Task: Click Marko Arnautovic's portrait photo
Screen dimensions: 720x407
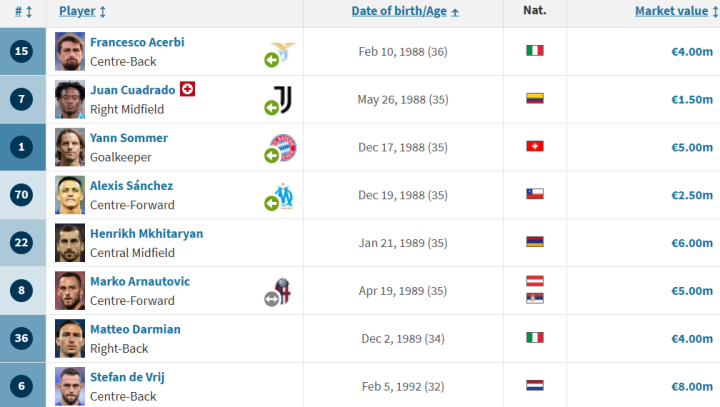Action: pos(70,290)
